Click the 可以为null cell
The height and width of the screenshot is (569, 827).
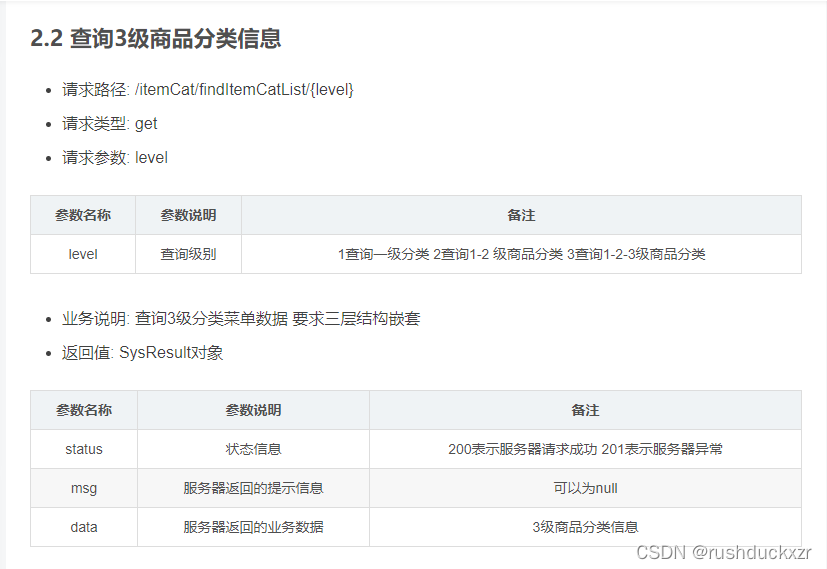pyautogui.click(x=585, y=488)
